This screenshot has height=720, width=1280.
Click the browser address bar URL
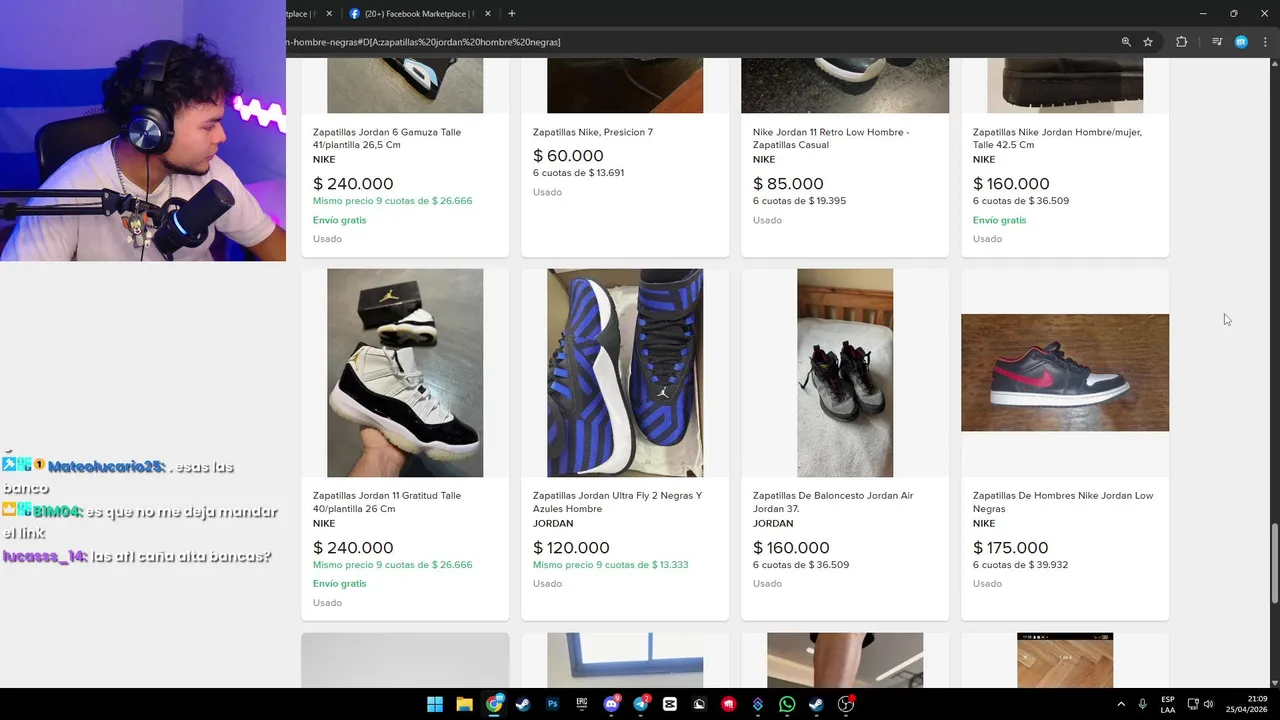pos(424,42)
